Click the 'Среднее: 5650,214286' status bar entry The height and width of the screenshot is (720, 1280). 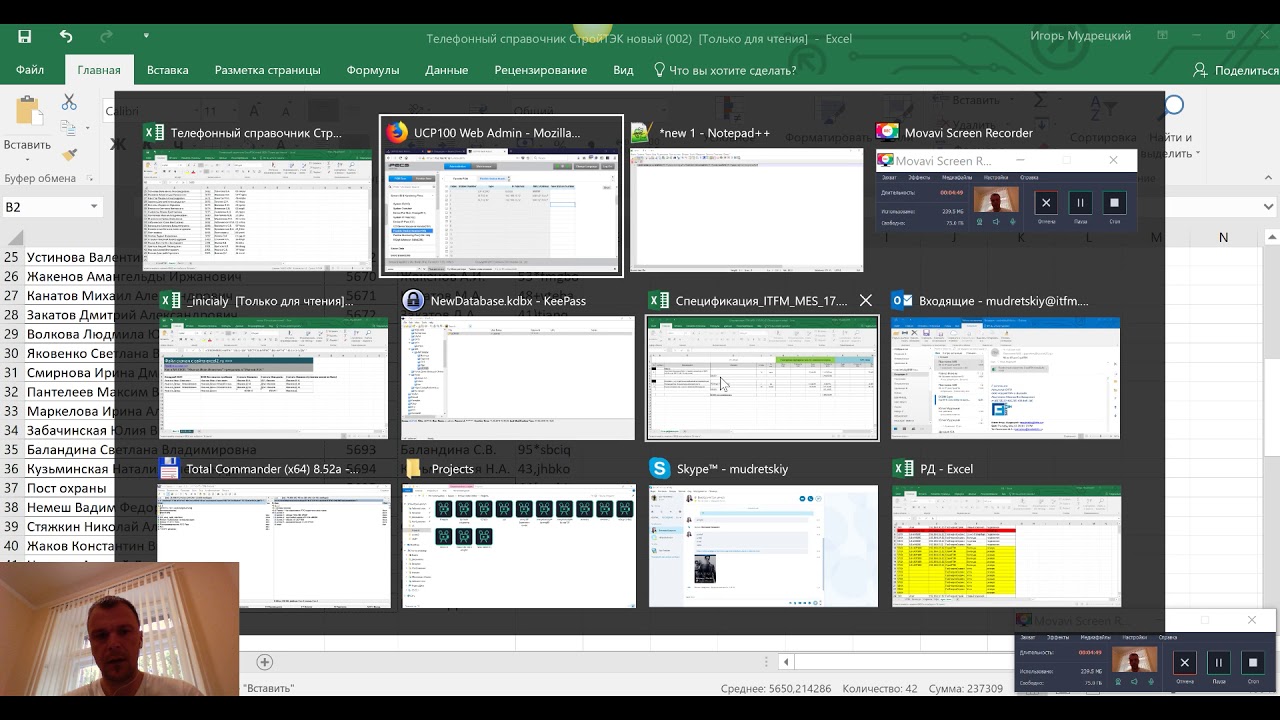click(776, 689)
